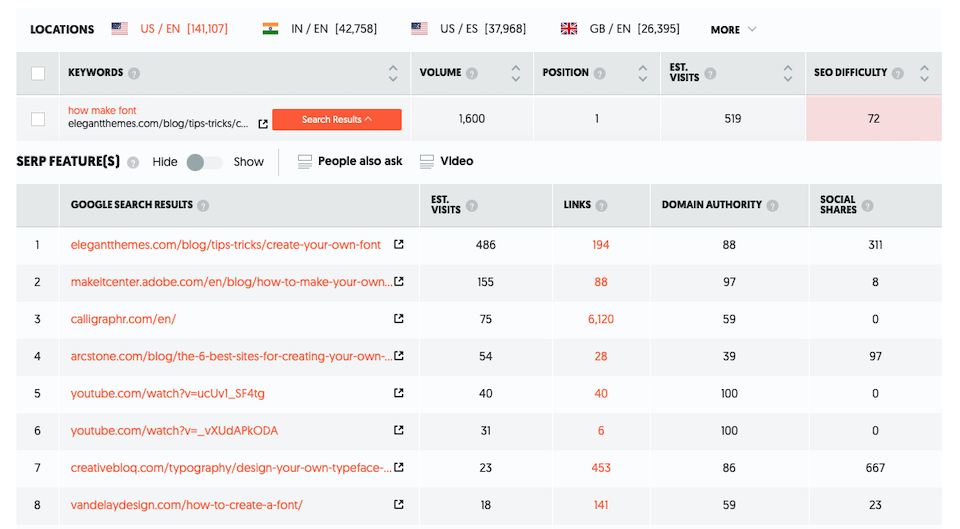Open the creativebloq.com typography result link

[x=230, y=467]
